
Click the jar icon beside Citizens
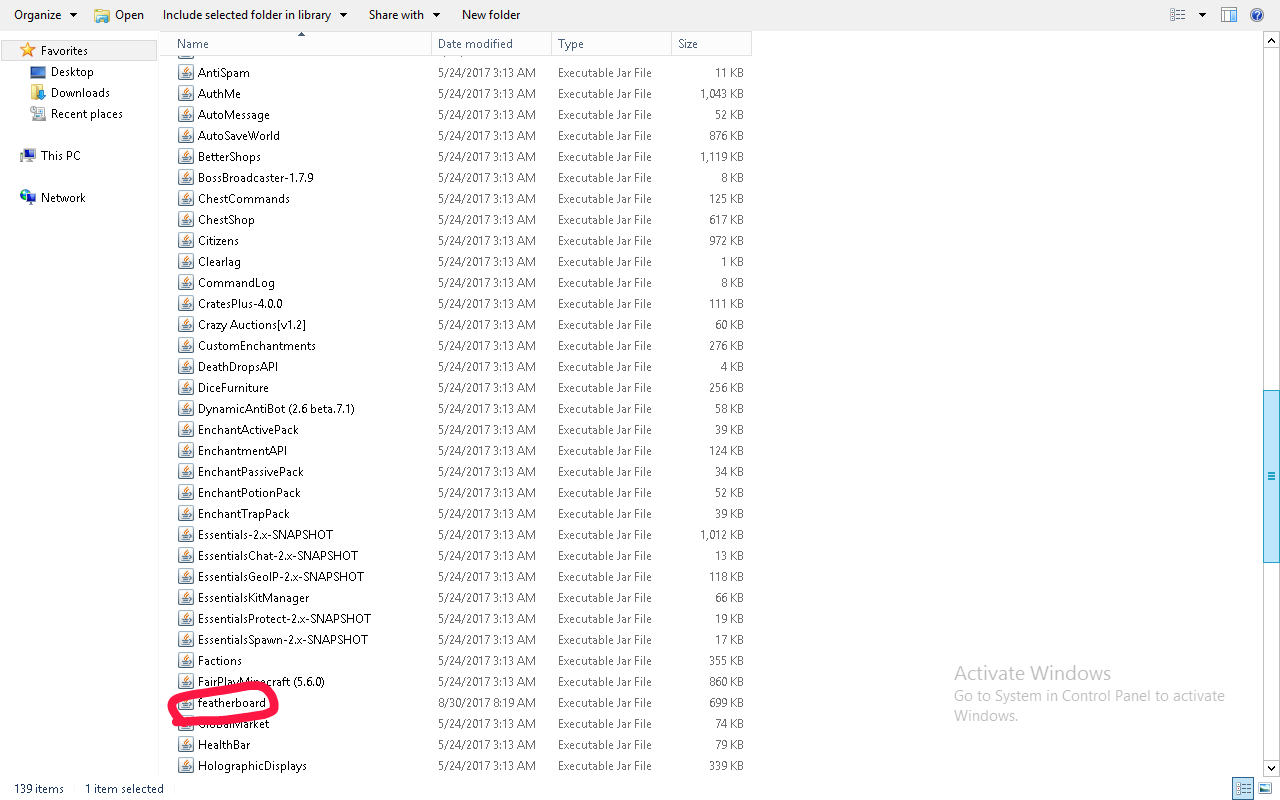coord(185,241)
